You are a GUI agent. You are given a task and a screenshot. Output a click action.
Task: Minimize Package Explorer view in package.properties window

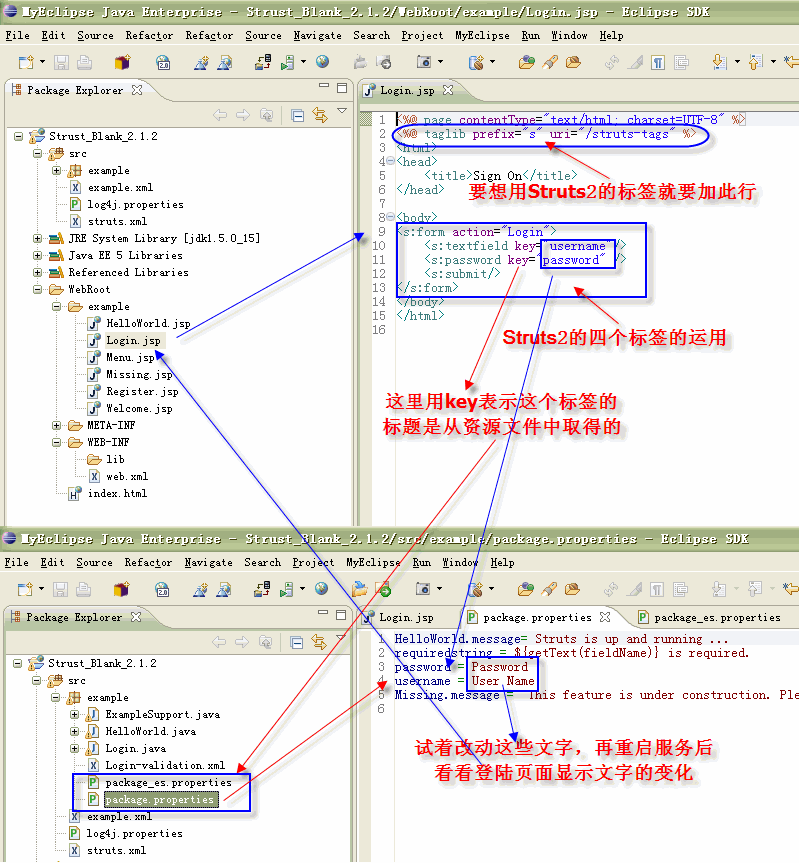[x=323, y=612]
